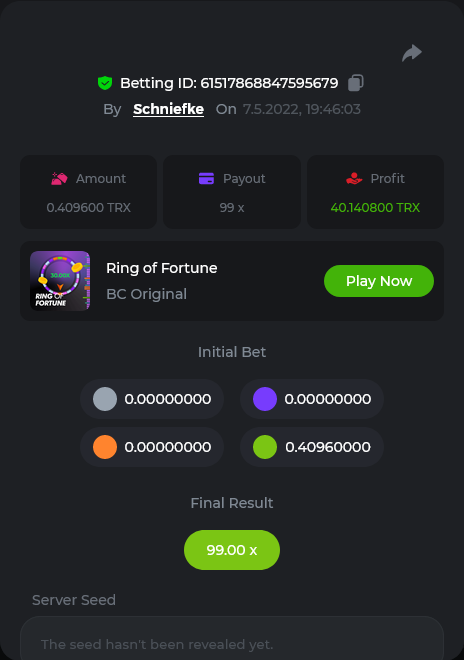The width and height of the screenshot is (464, 660).
Task: Select the gray color bet circle
Action: 105,399
